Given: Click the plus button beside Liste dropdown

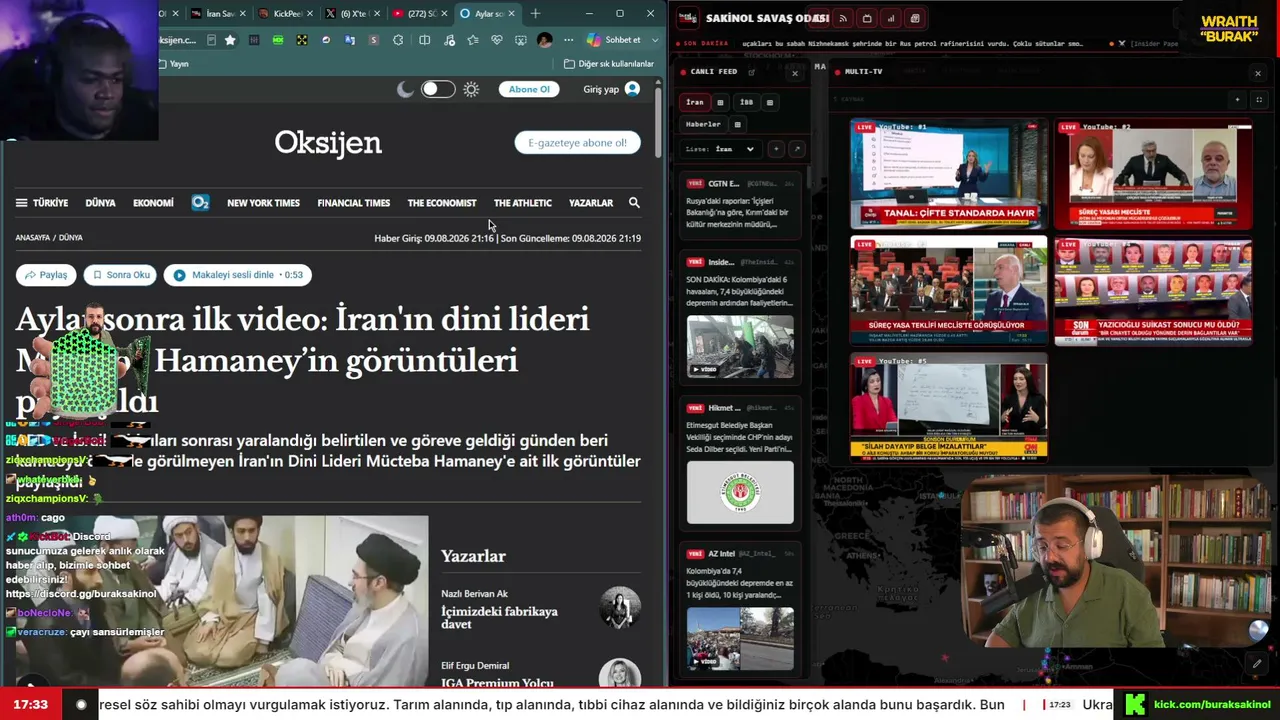Looking at the screenshot, I should 776,149.
